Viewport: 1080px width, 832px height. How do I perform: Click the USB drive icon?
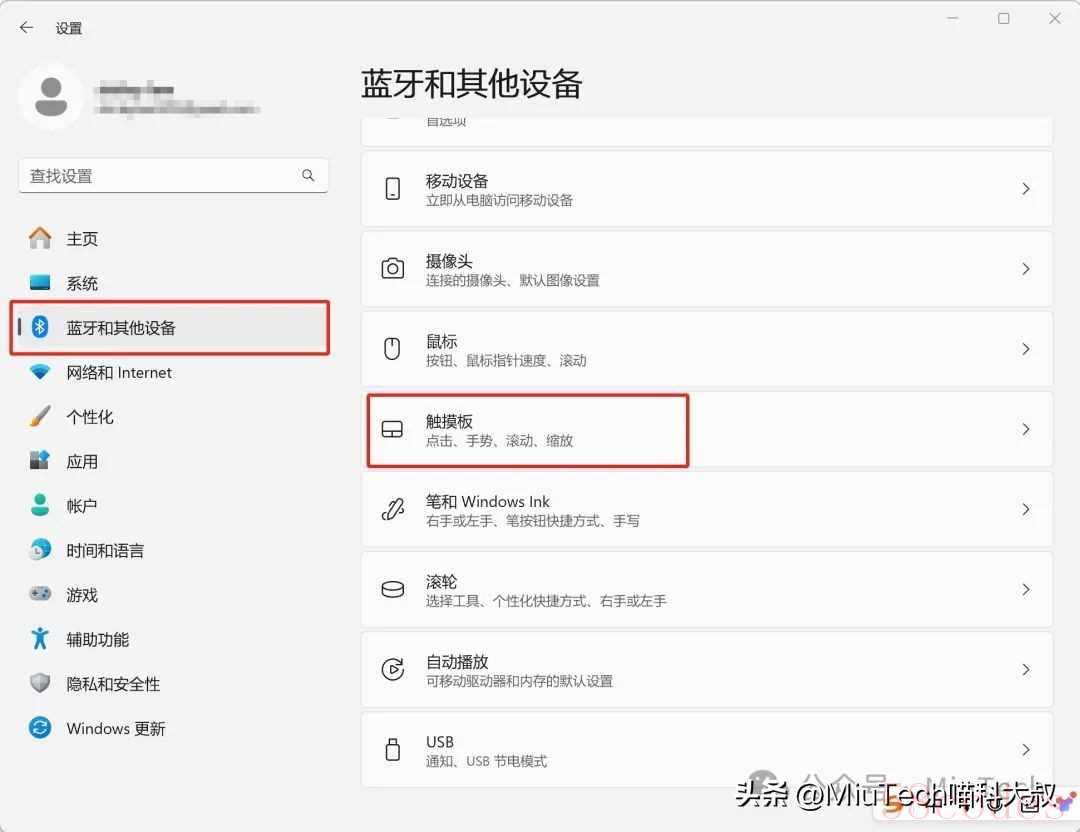(x=393, y=749)
